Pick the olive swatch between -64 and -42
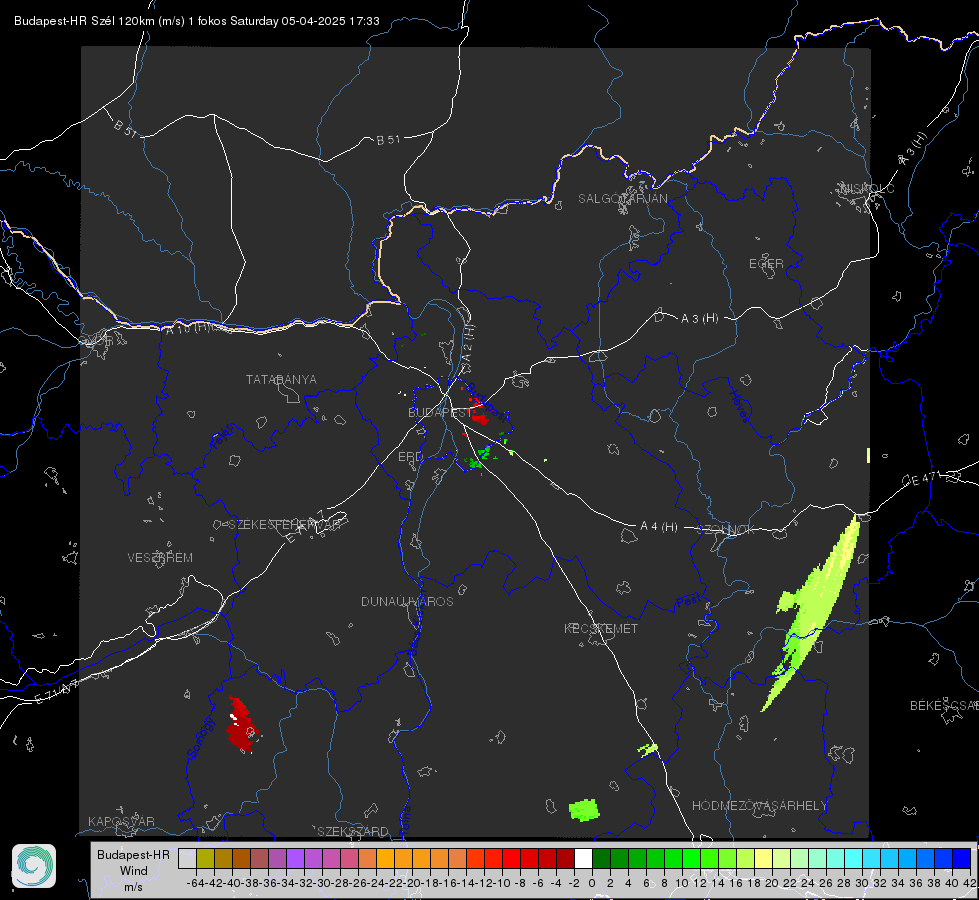 pyautogui.click(x=205, y=858)
